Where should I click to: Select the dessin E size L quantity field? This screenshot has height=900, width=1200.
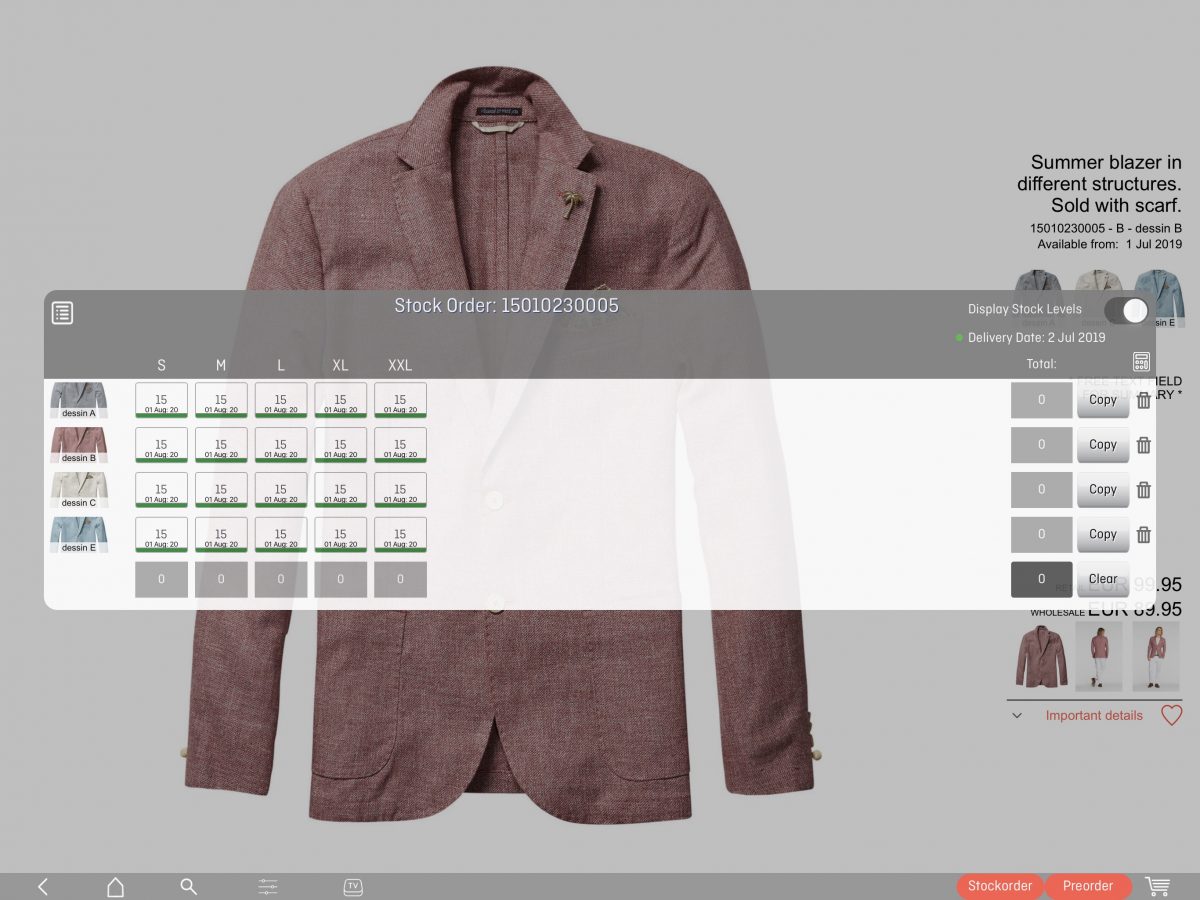[x=281, y=535]
